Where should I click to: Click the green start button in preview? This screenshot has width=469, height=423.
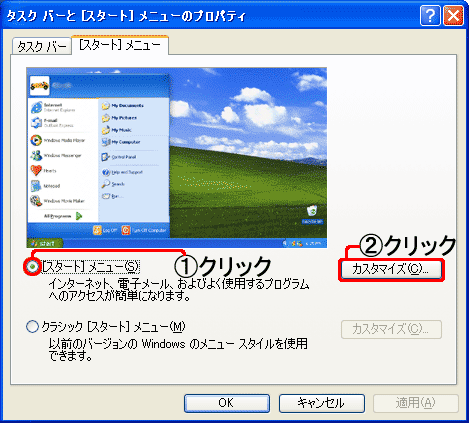pos(45,243)
